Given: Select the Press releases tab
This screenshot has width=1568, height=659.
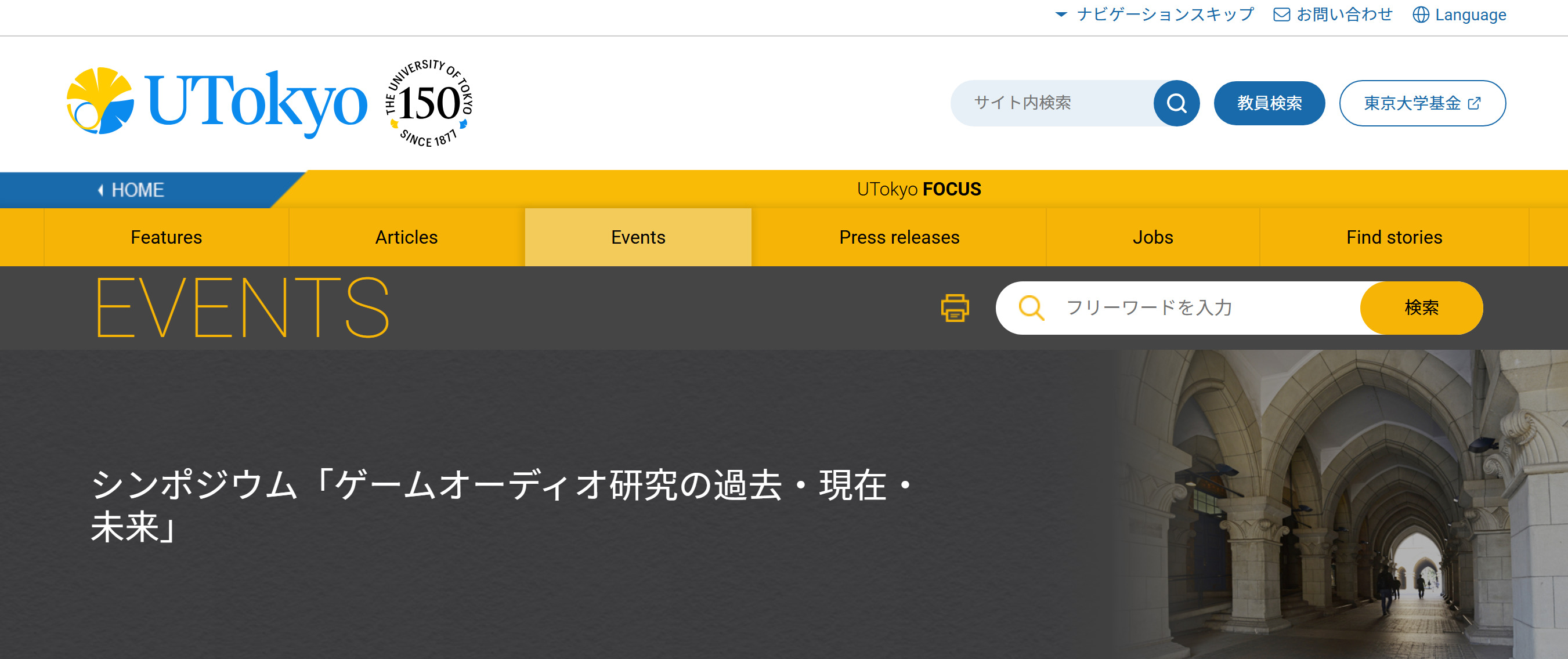Looking at the screenshot, I should point(898,237).
